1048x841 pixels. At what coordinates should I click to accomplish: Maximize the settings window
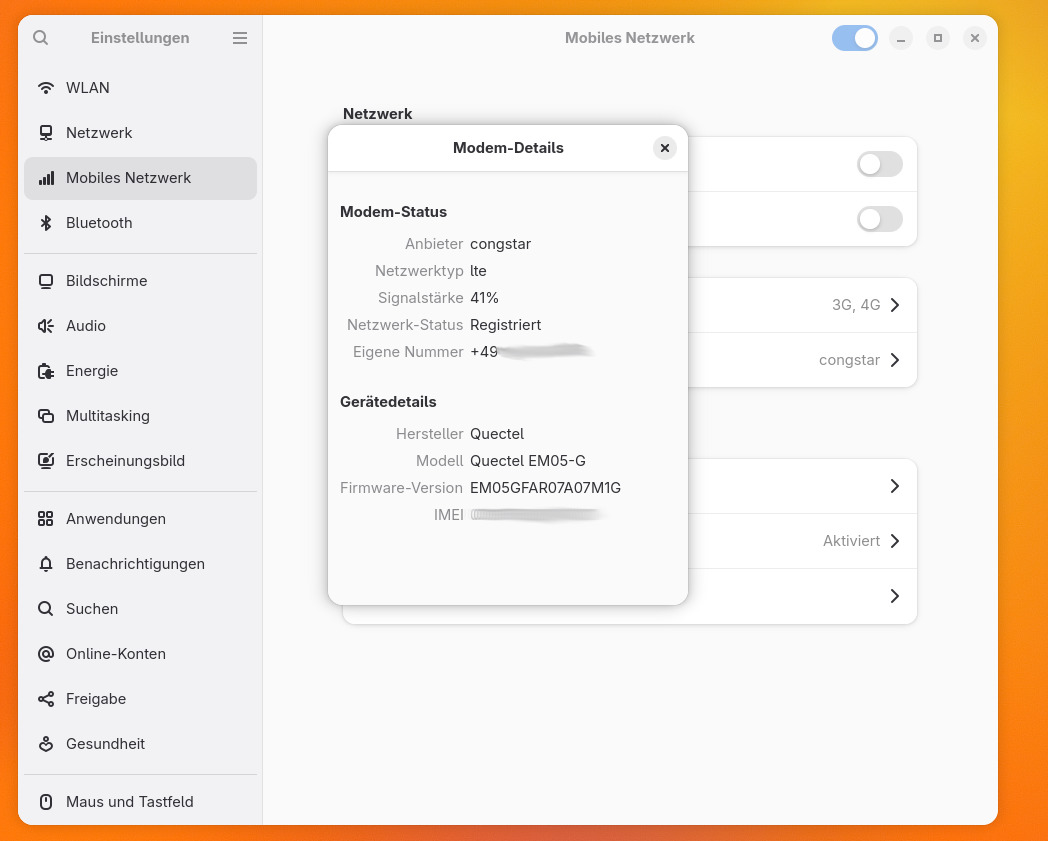[x=938, y=38]
